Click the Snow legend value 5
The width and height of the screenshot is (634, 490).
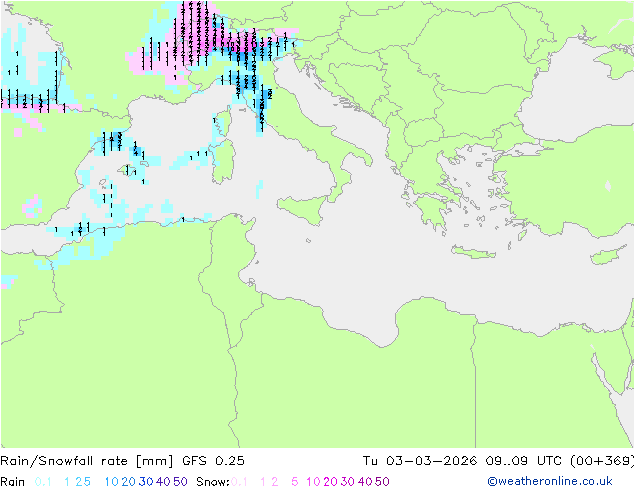tap(295, 482)
